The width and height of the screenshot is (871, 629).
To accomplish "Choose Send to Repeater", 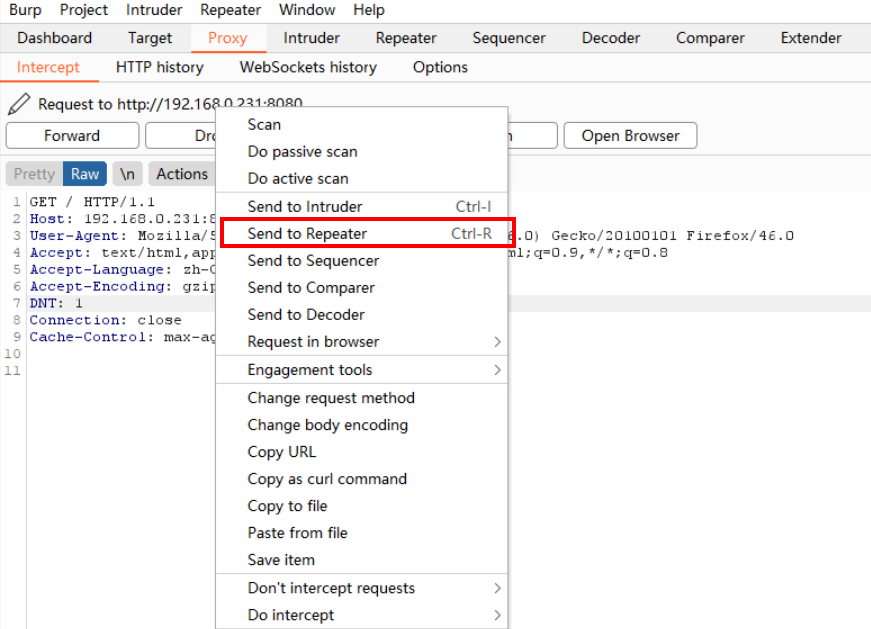I will click(x=362, y=233).
